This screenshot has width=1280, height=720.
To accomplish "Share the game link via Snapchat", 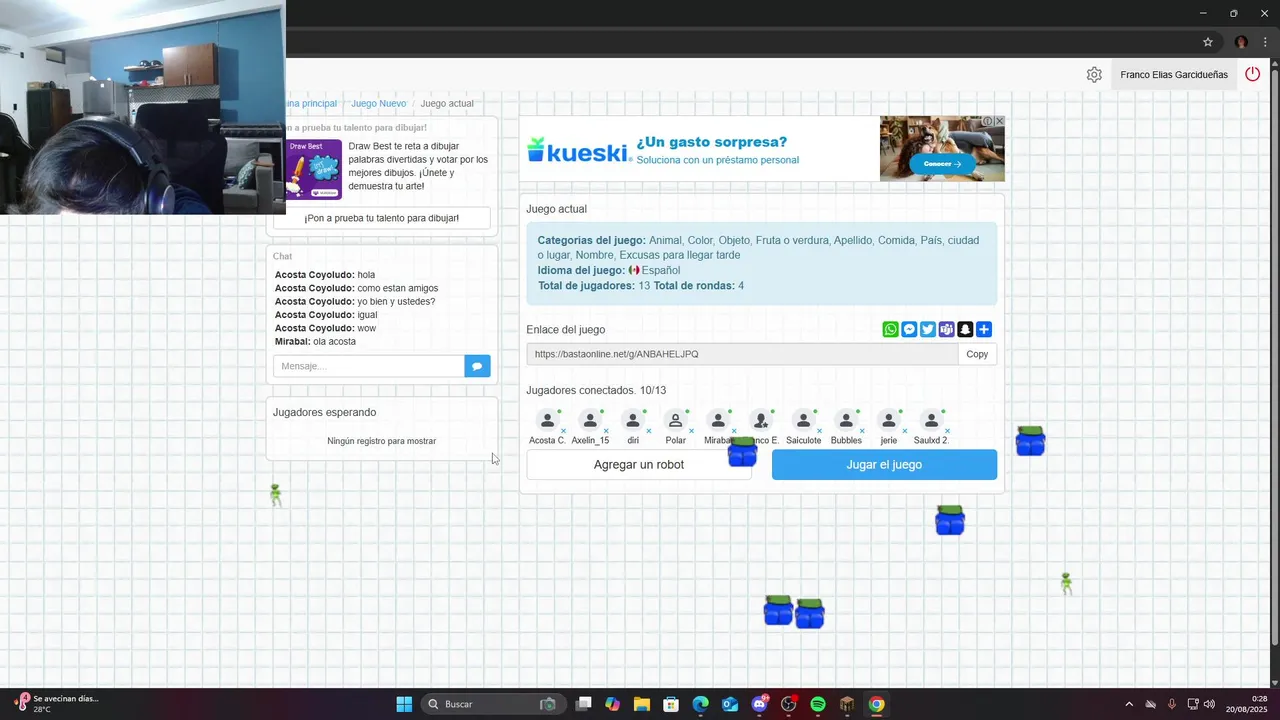I will (965, 330).
